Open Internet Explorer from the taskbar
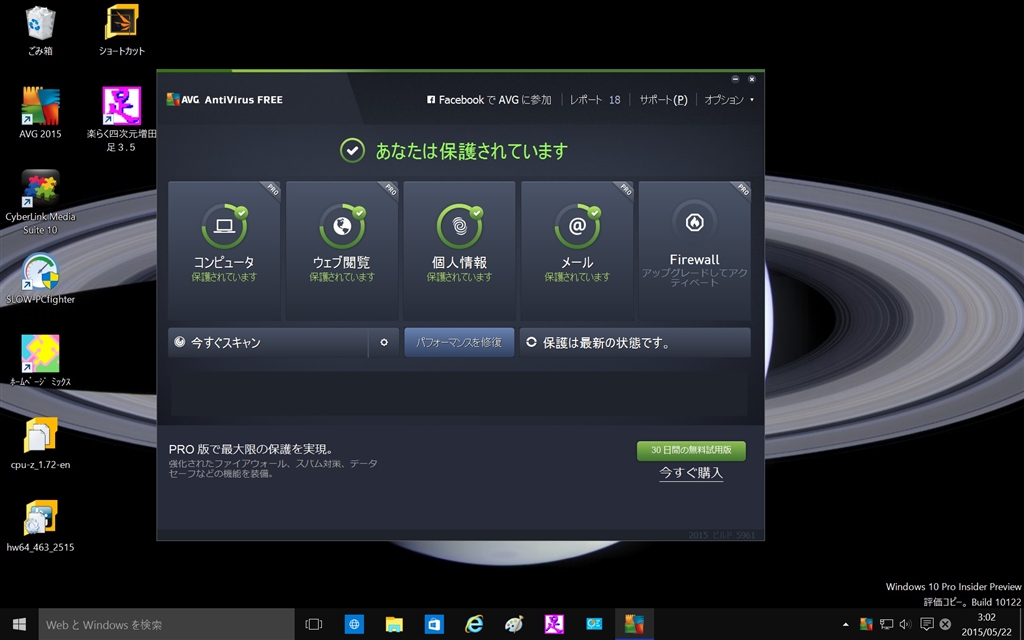 point(473,624)
